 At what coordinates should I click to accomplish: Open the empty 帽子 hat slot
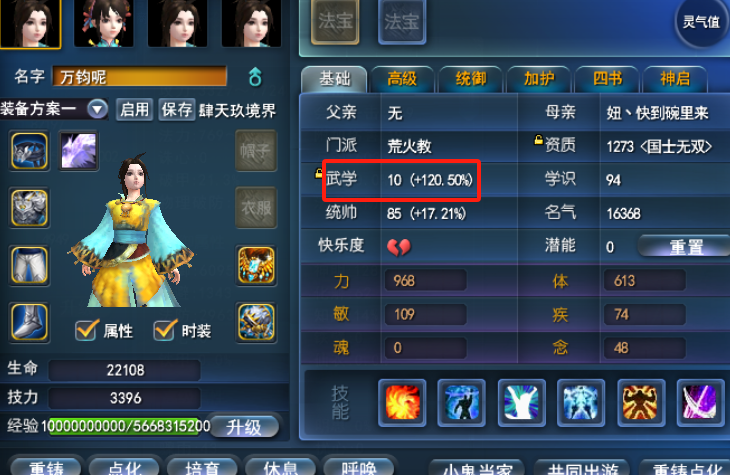point(256,150)
